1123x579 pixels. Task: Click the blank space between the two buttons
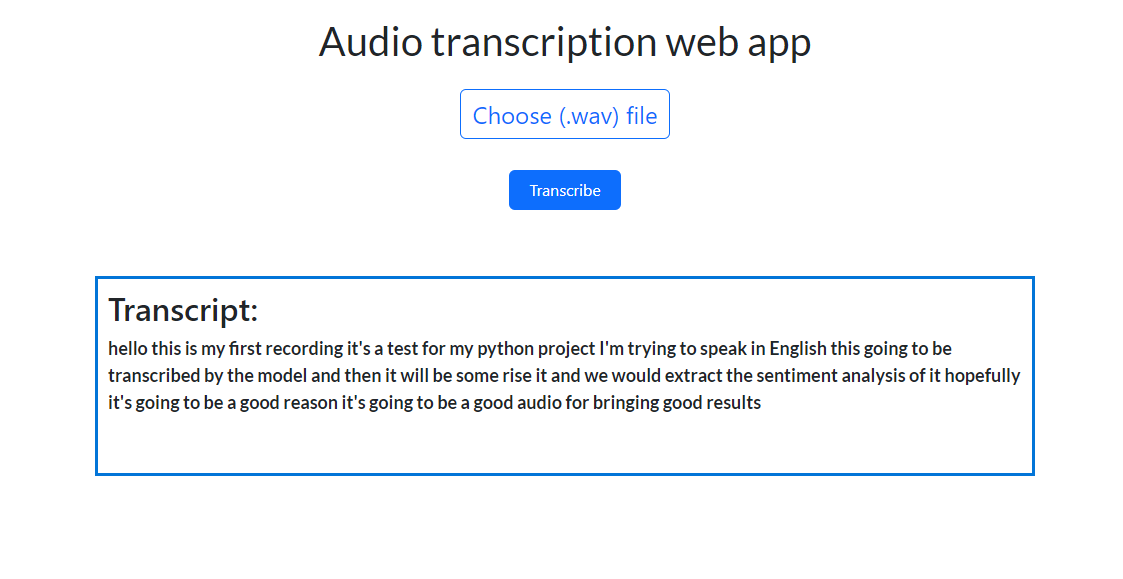(565, 155)
